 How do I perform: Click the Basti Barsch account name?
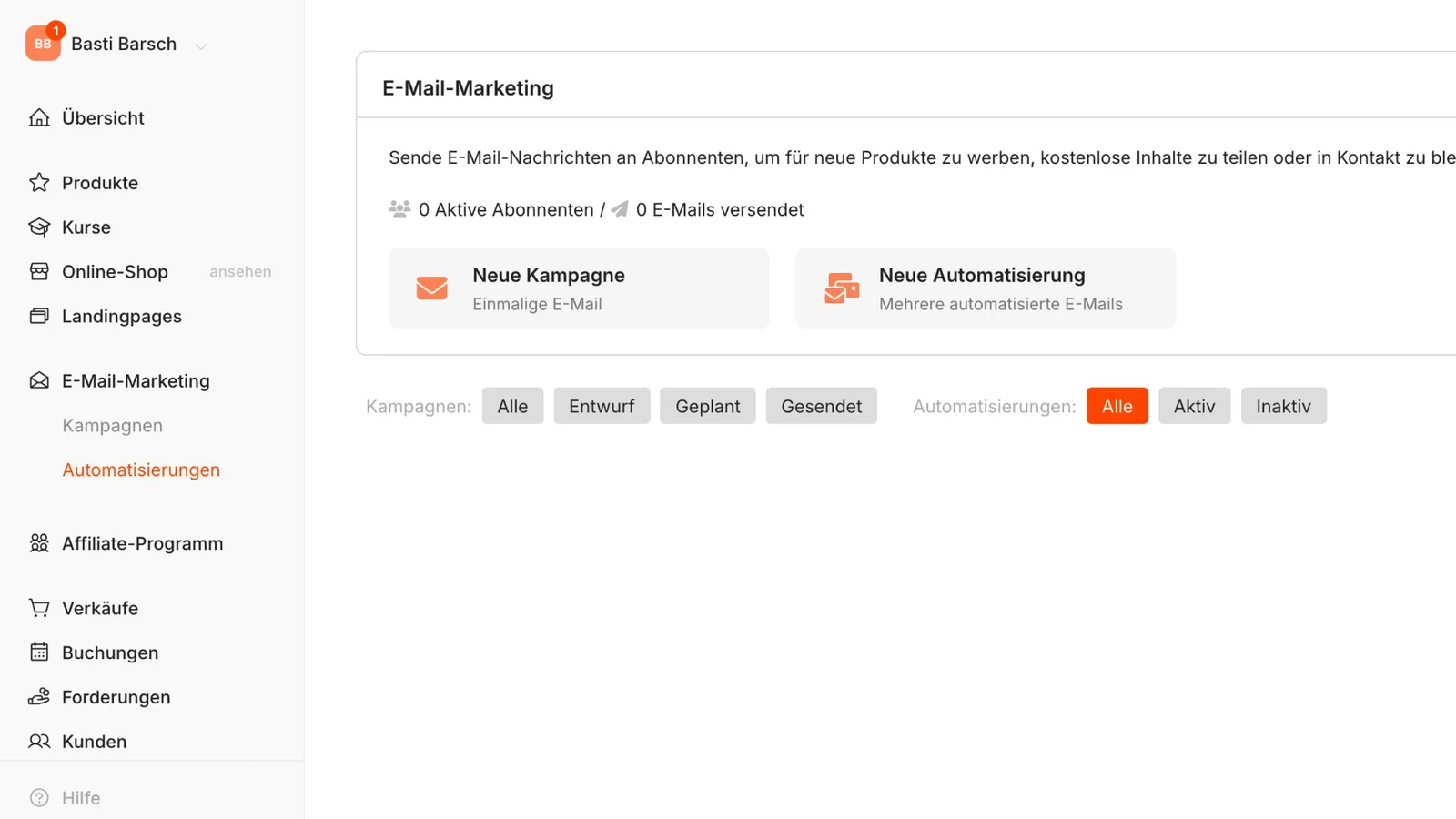tap(124, 44)
